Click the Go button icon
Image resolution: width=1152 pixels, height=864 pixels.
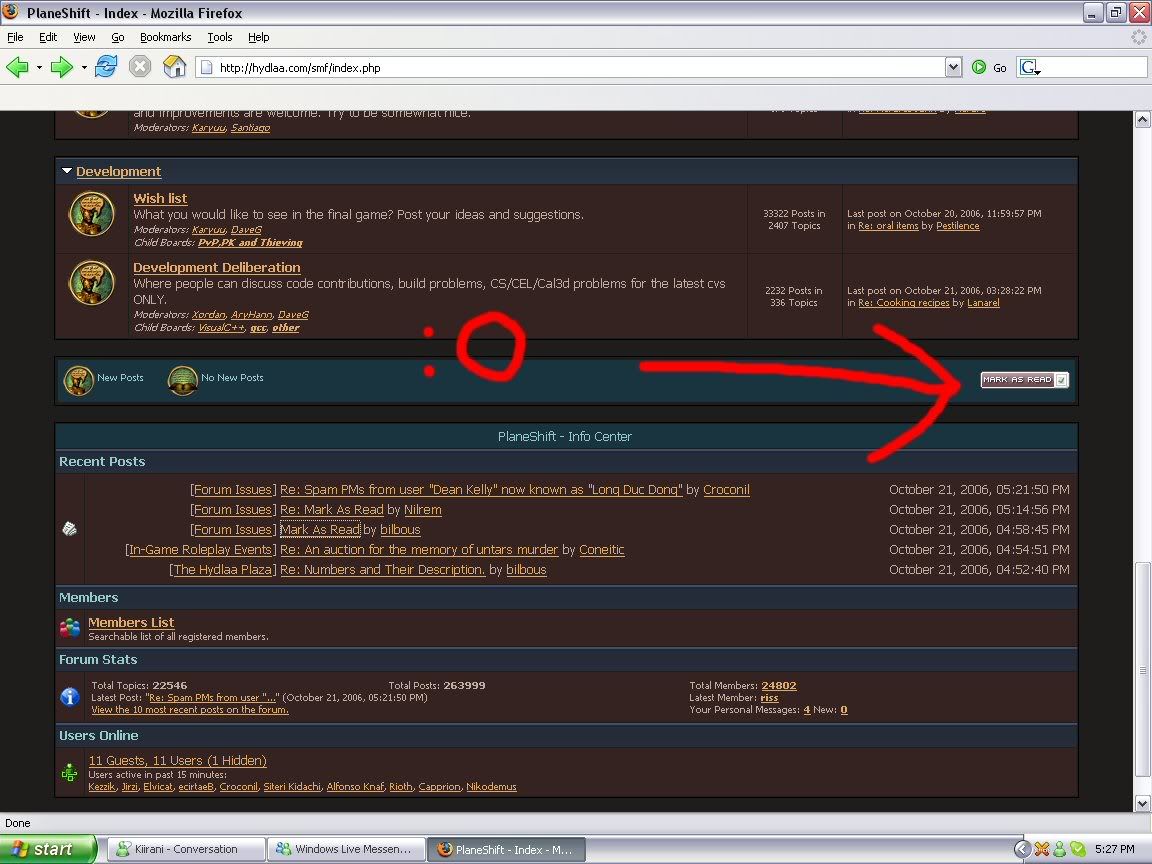coord(979,67)
